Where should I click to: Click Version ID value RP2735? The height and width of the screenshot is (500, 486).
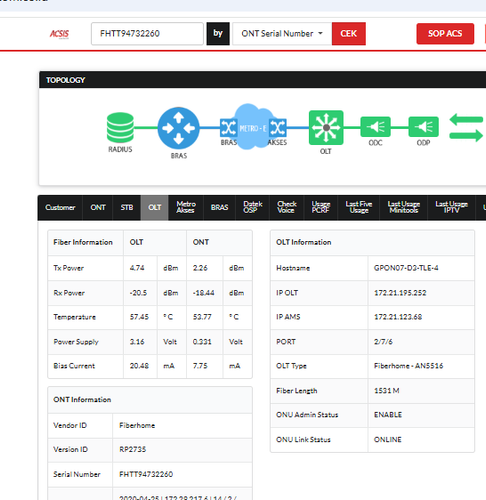[133, 450]
